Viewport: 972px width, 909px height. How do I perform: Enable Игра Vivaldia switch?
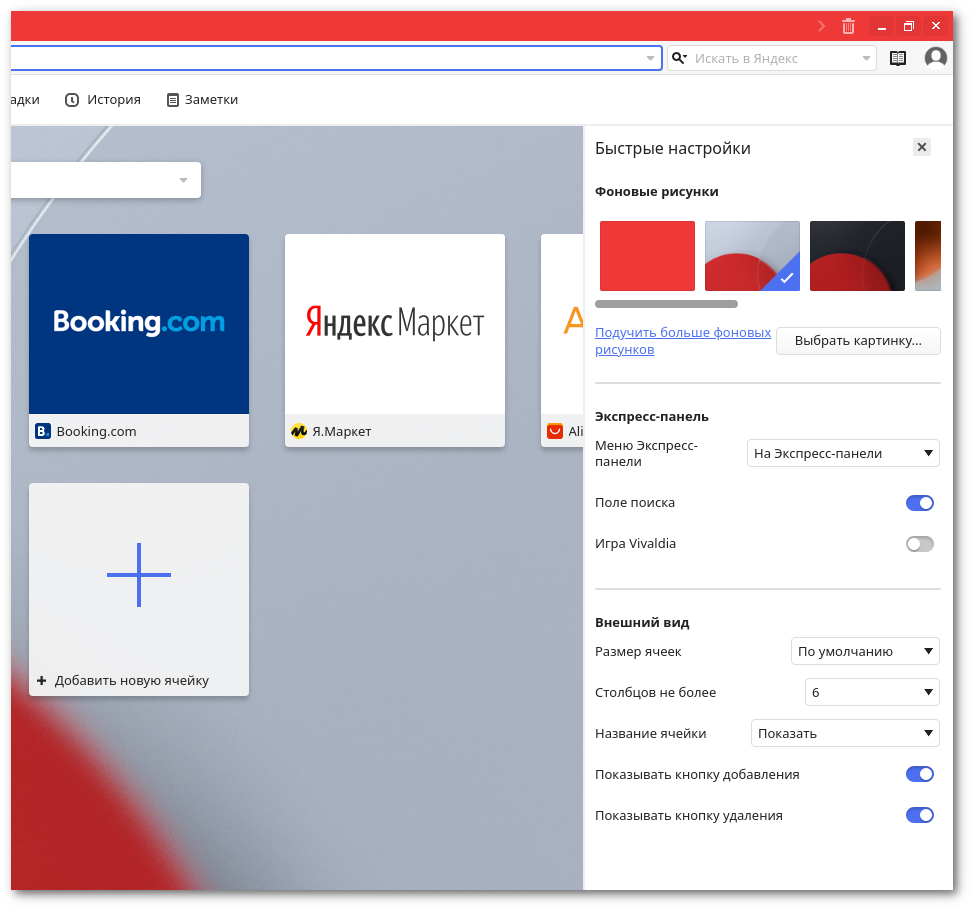coord(919,544)
